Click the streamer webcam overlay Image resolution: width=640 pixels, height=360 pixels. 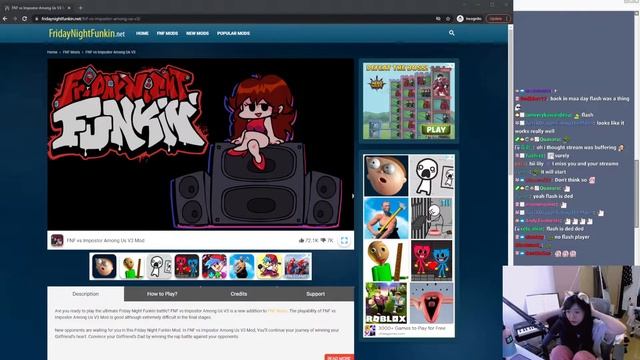(x=571, y=313)
